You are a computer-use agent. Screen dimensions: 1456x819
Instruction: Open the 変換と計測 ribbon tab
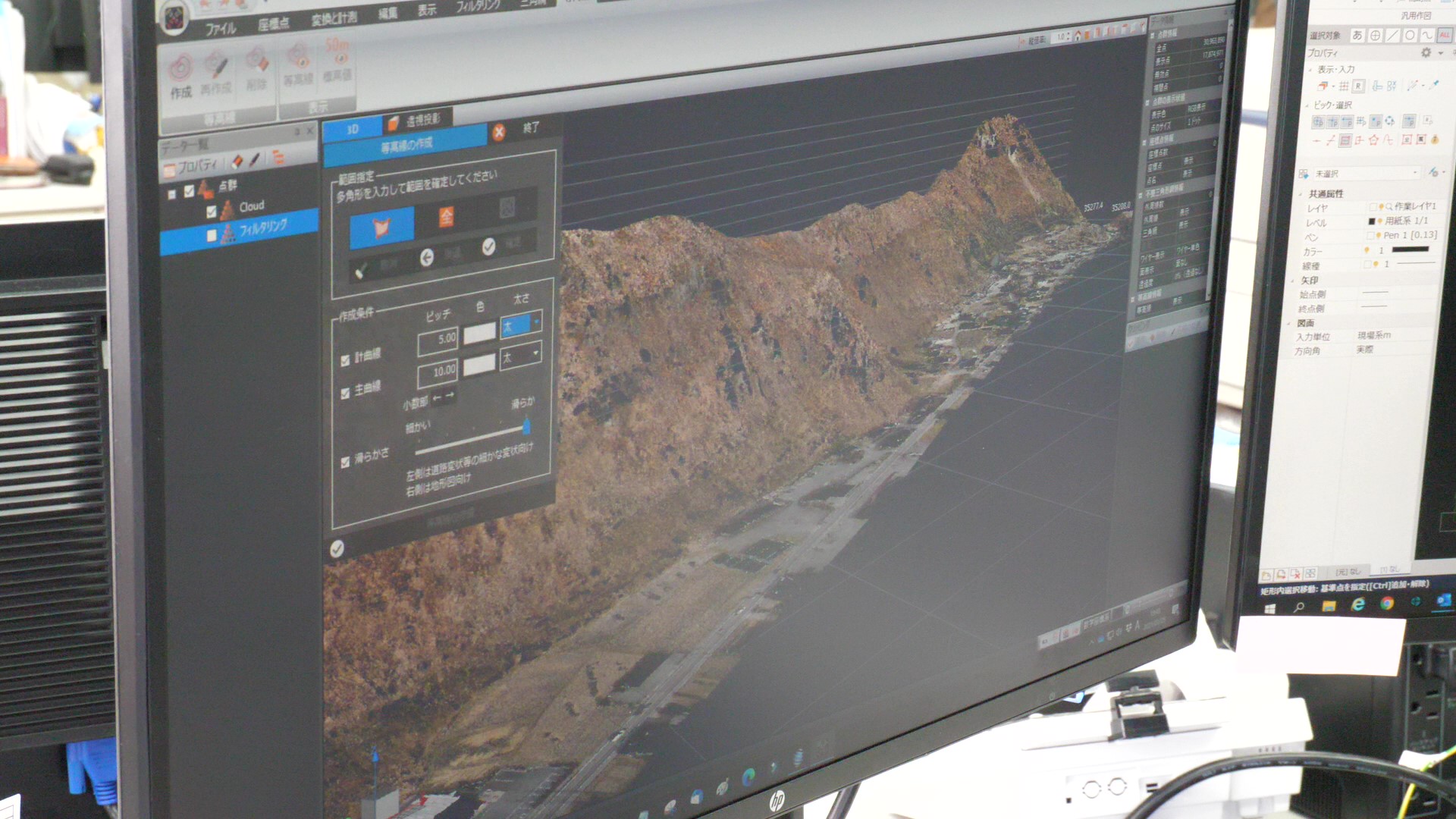click(334, 19)
